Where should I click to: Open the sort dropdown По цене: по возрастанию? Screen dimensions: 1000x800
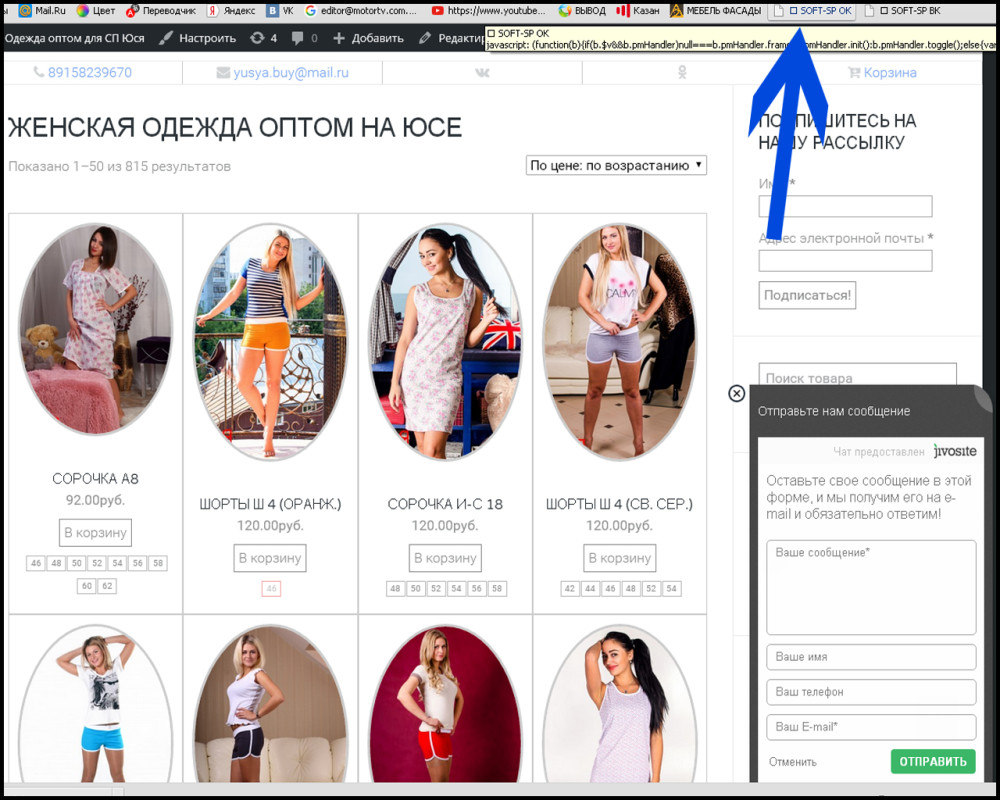[616, 165]
